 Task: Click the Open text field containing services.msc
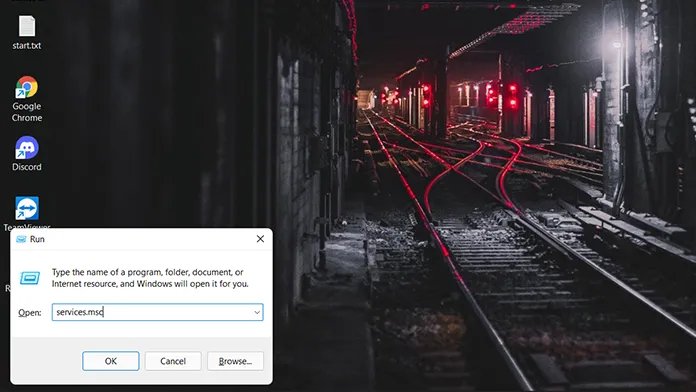(157, 312)
